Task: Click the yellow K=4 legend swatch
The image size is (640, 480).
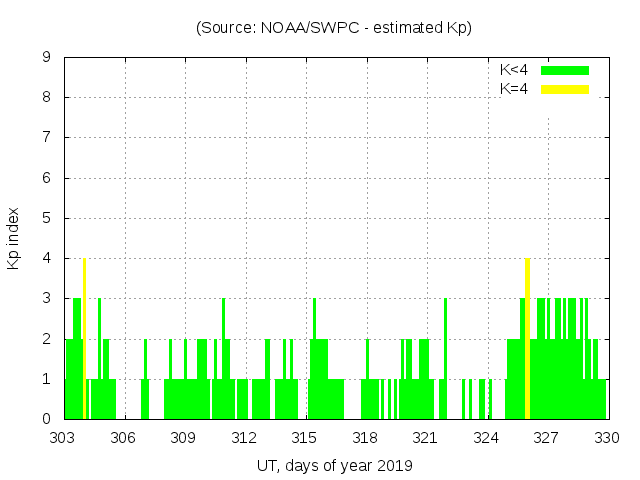Action: [565, 89]
